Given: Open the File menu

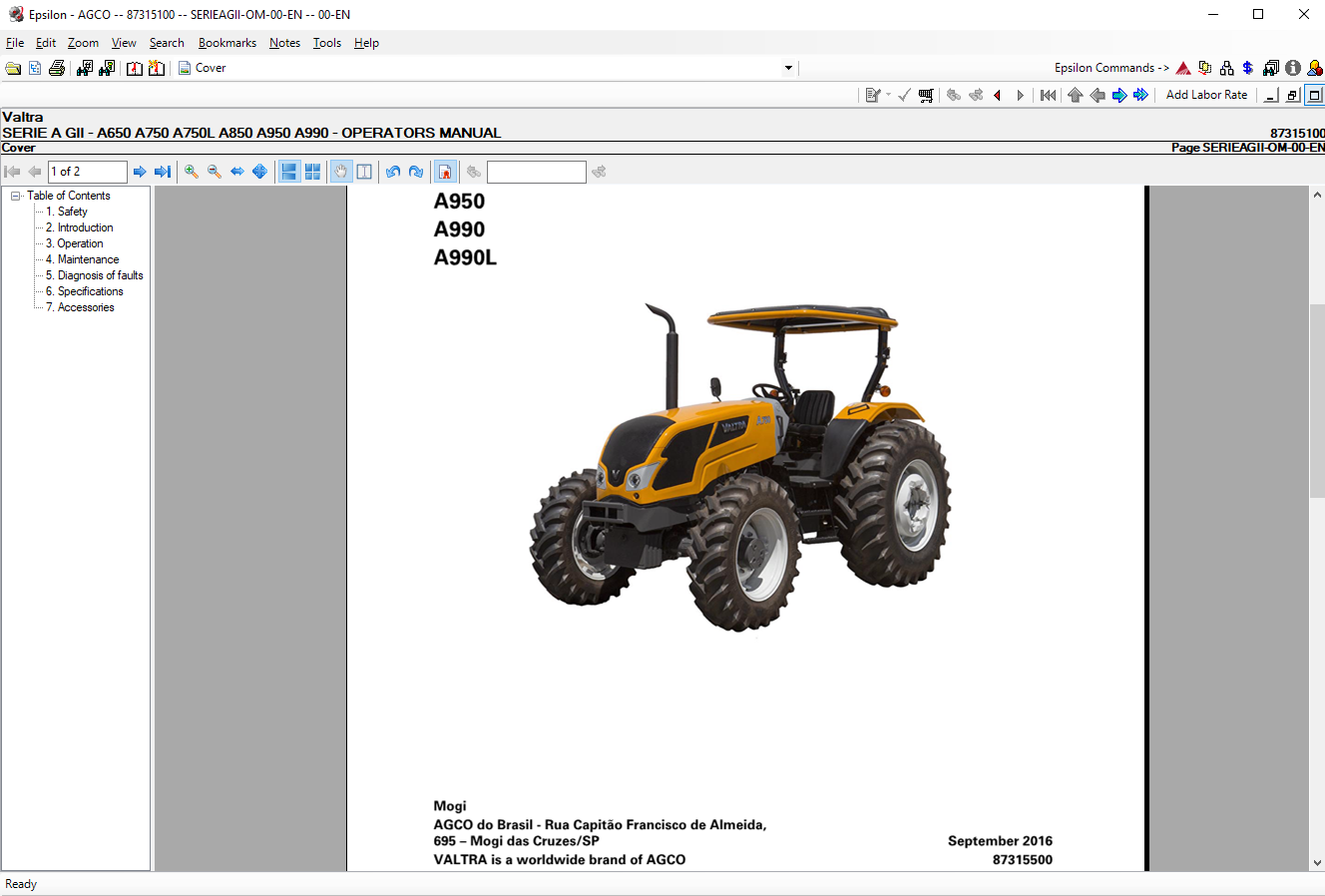Looking at the screenshot, I should (x=15, y=43).
